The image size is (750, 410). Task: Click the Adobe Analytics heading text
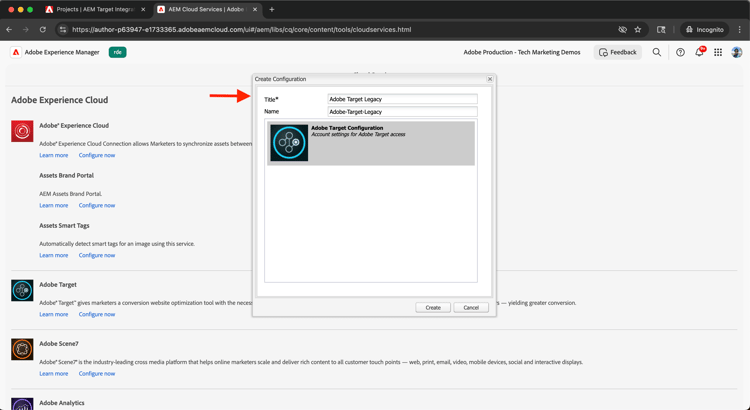tap(62, 403)
